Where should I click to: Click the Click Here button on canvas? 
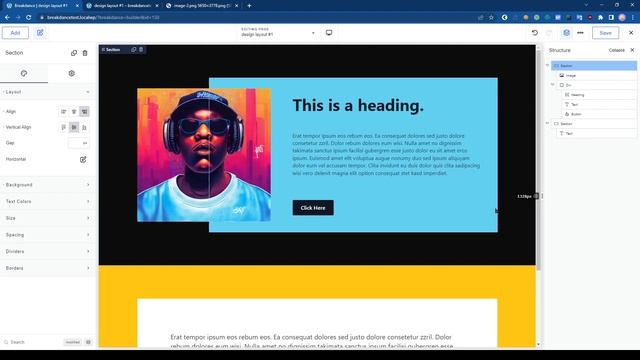click(313, 208)
